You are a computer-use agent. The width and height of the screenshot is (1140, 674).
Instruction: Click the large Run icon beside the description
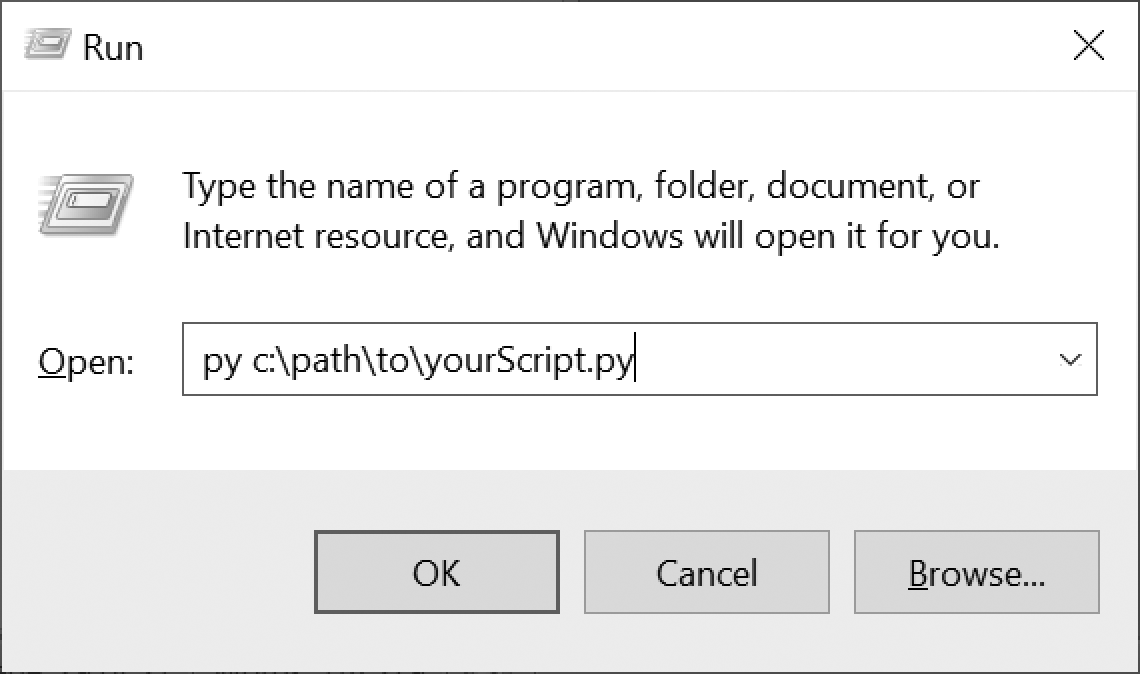[x=86, y=205]
